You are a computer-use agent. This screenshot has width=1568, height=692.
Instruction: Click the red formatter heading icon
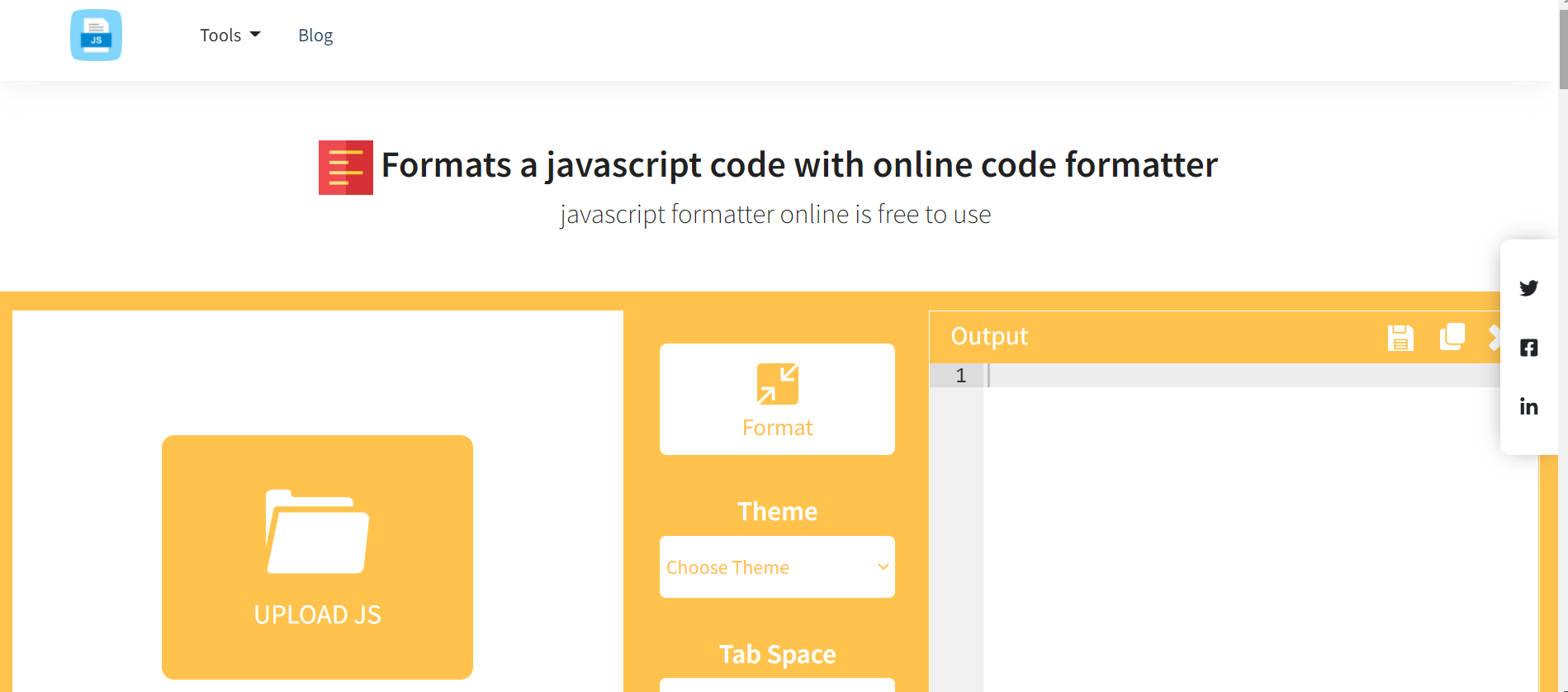[x=346, y=168]
